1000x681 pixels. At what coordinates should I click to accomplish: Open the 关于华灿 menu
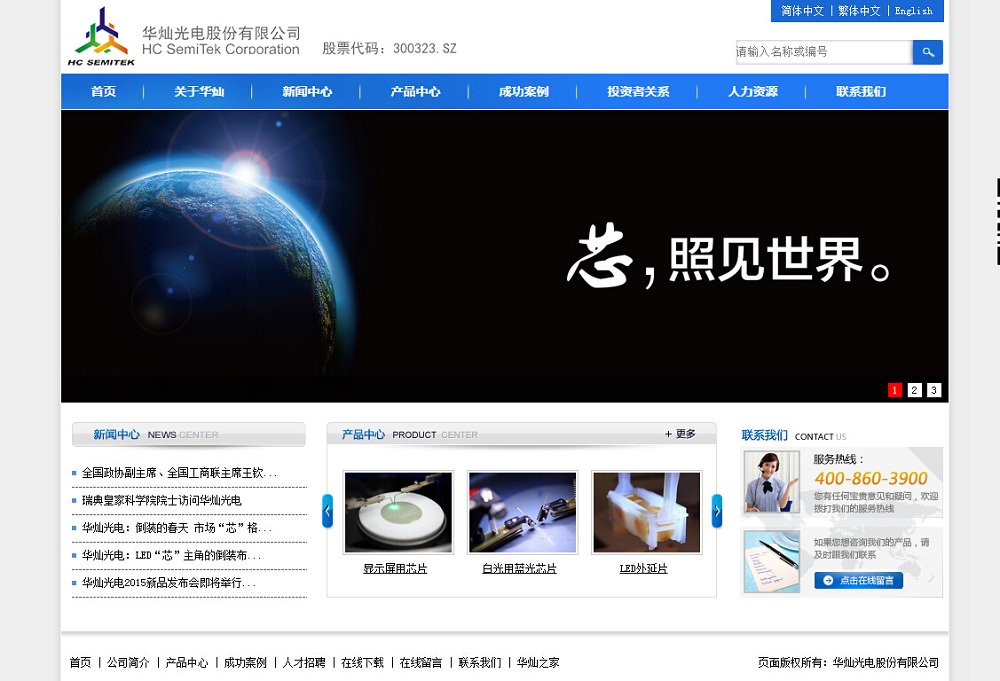[x=199, y=92]
